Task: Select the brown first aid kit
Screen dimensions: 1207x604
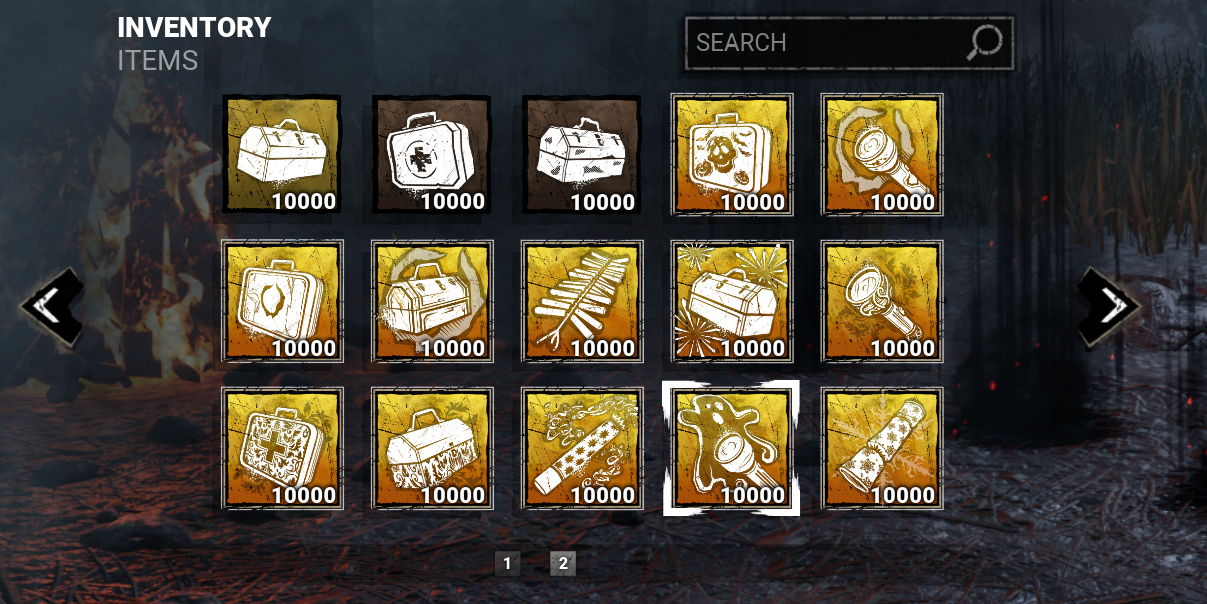Action: (431, 154)
